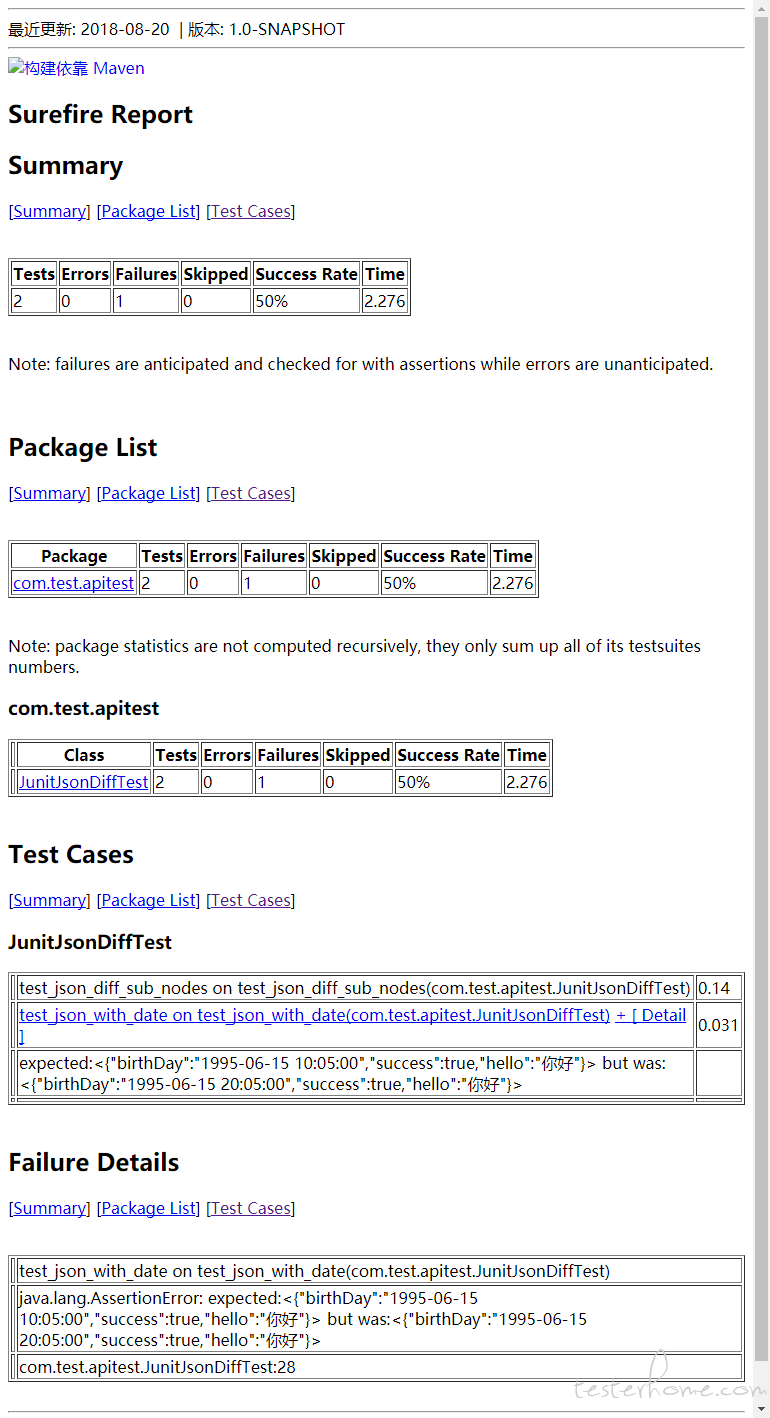
Task: Open Package List link under Test Cases heading
Action: 149,900
